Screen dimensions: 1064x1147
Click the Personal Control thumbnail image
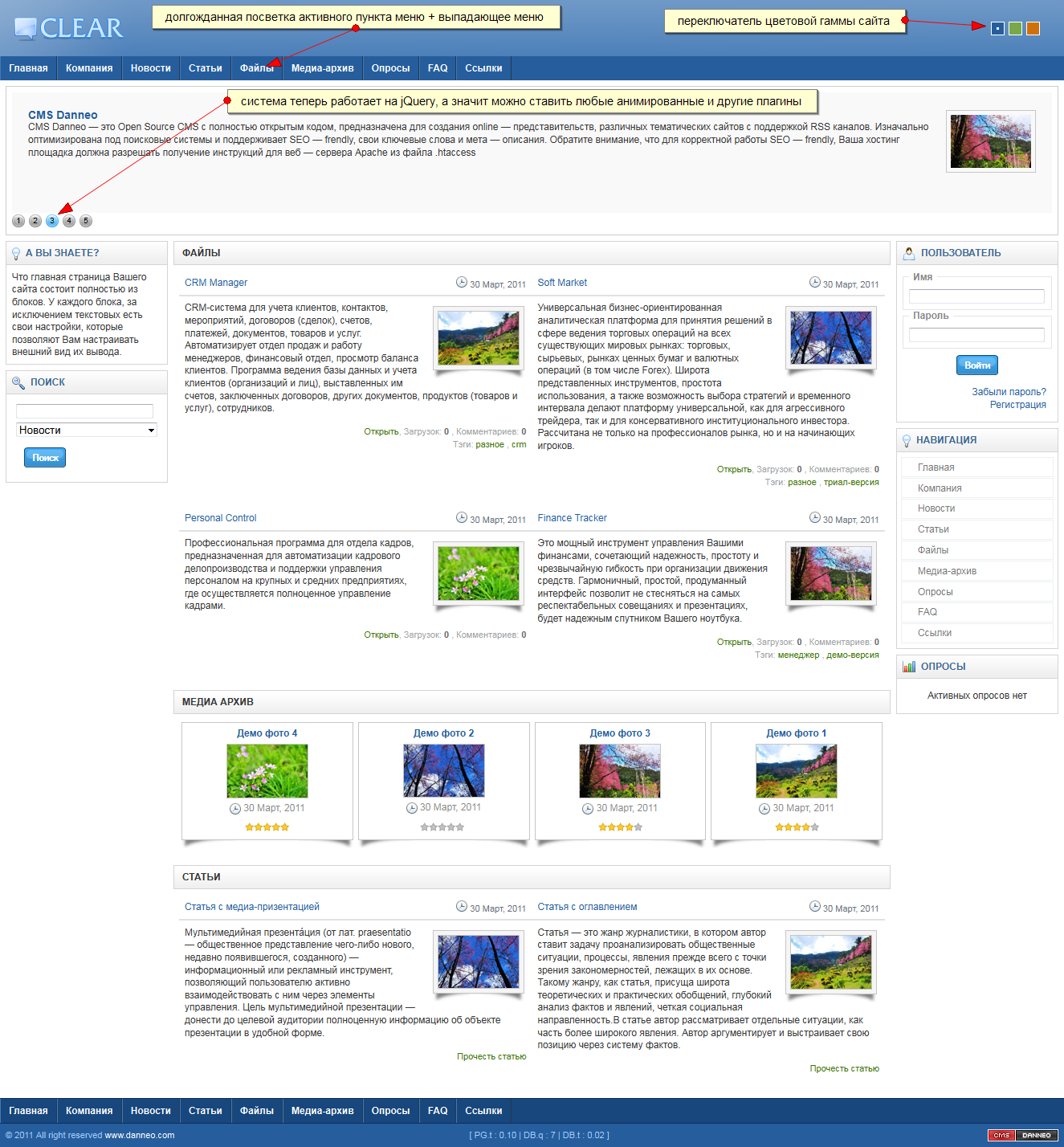[x=478, y=573]
